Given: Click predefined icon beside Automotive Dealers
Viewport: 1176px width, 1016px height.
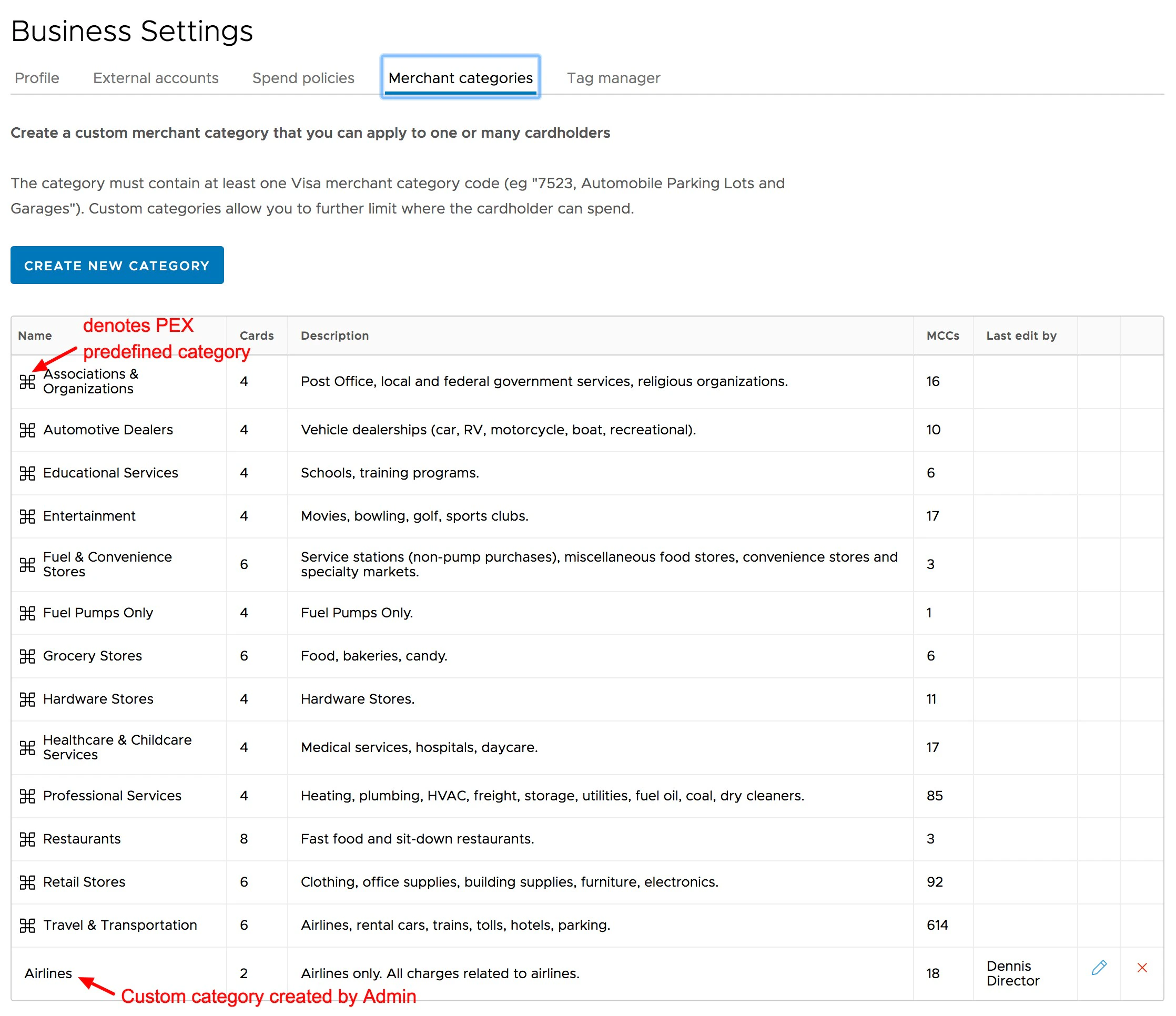Looking at the screenshot, I should (27, 430).
